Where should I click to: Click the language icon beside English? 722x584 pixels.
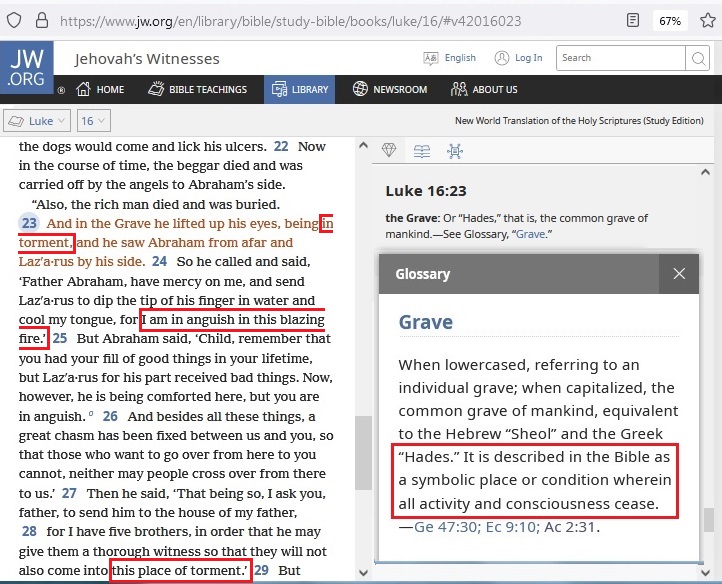pos(431,58)
